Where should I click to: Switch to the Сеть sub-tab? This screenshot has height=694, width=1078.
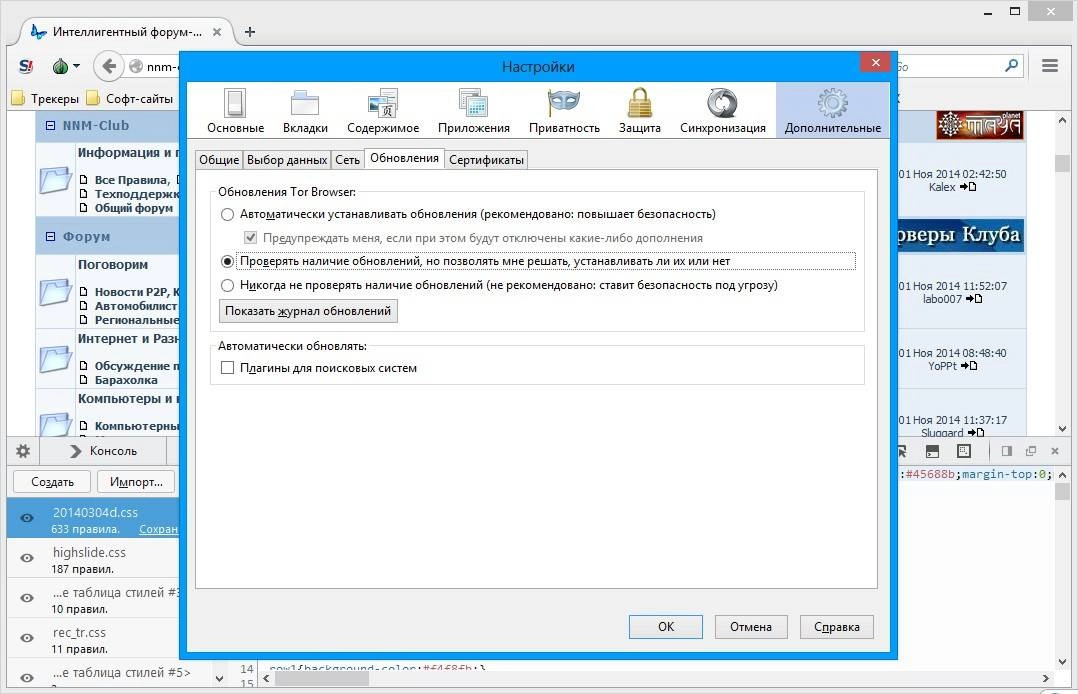point(347,160)
